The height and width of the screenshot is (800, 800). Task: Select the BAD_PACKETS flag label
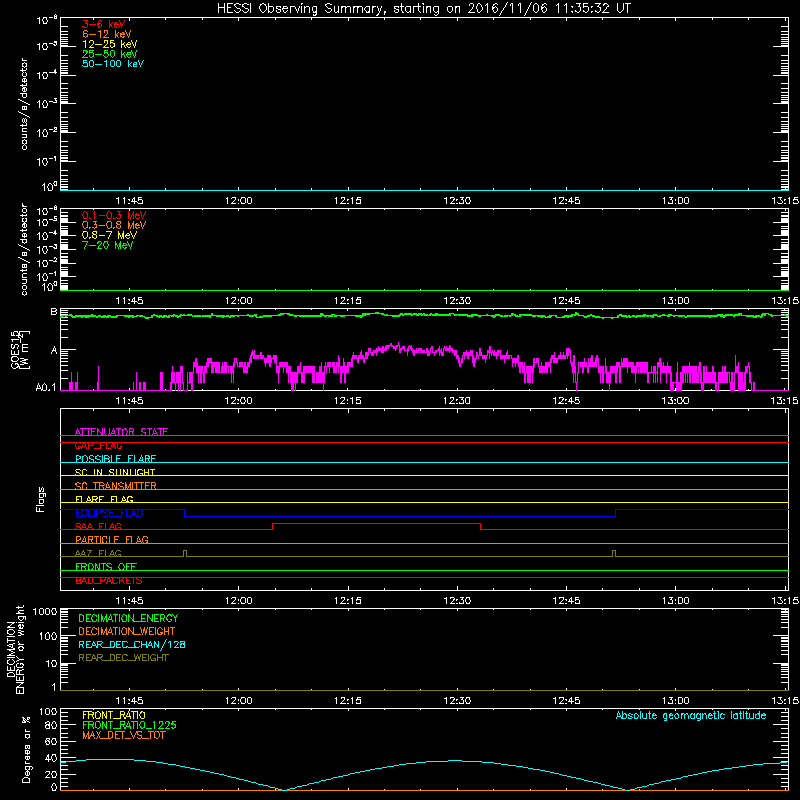point(109,581)
